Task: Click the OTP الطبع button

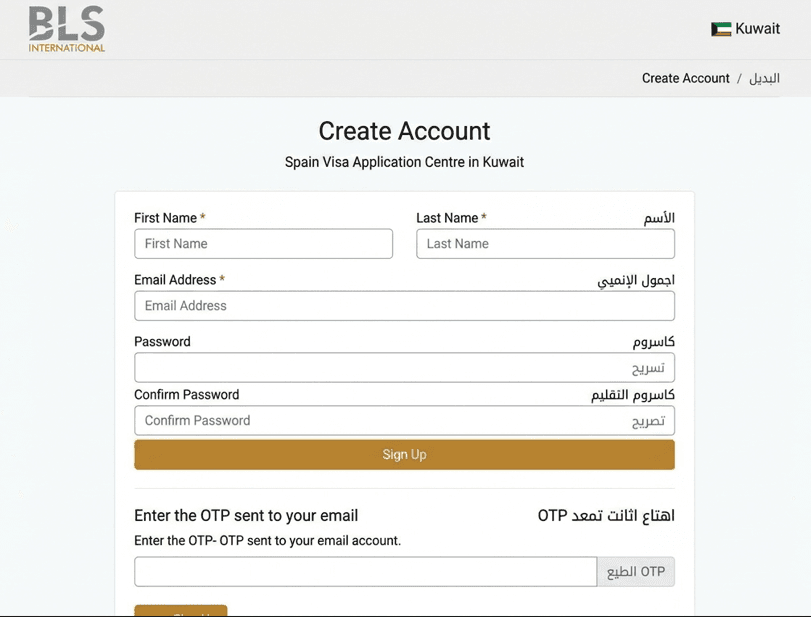Action: tap(636, 571)
